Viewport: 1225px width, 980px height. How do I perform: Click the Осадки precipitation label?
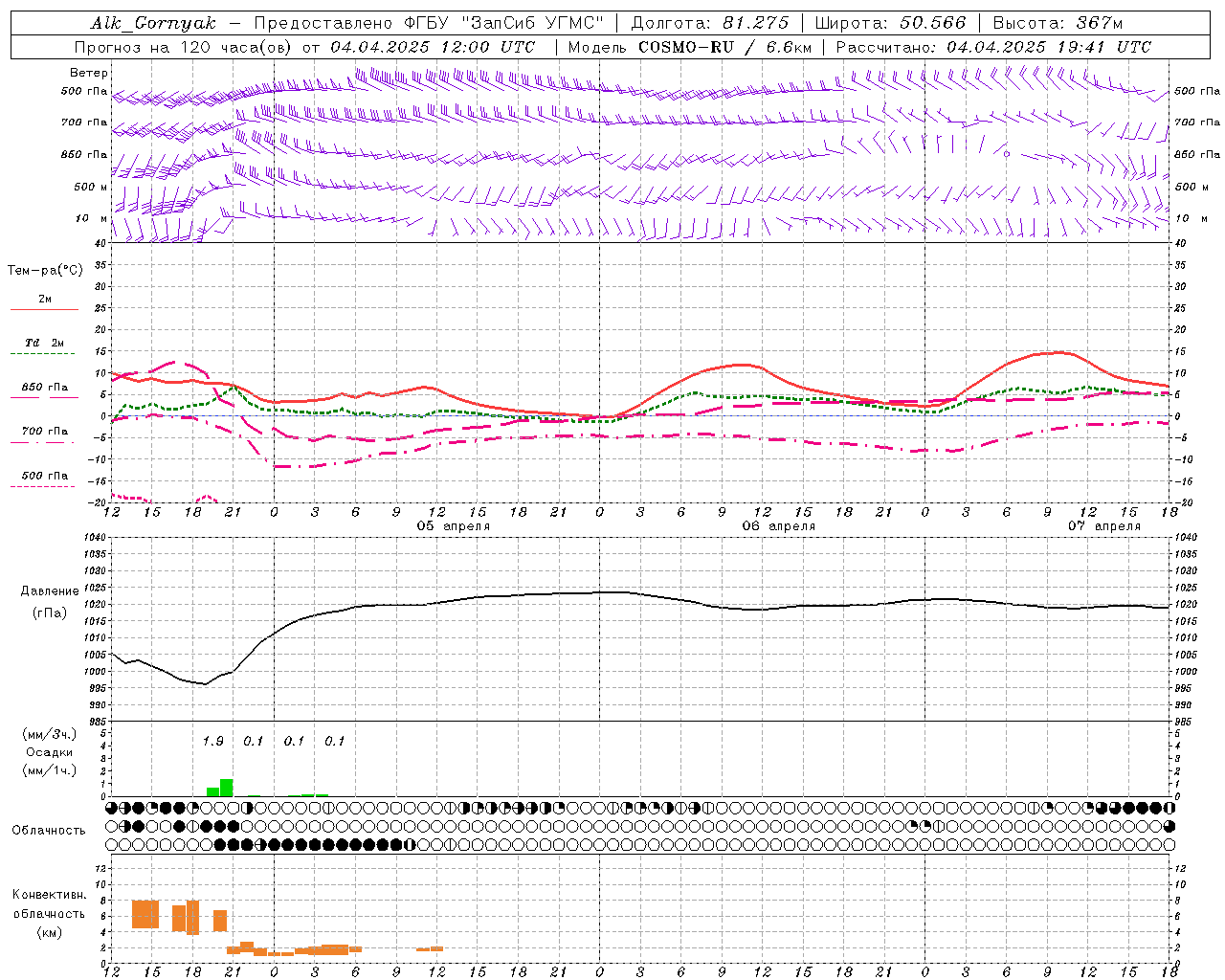click(50, 752)
